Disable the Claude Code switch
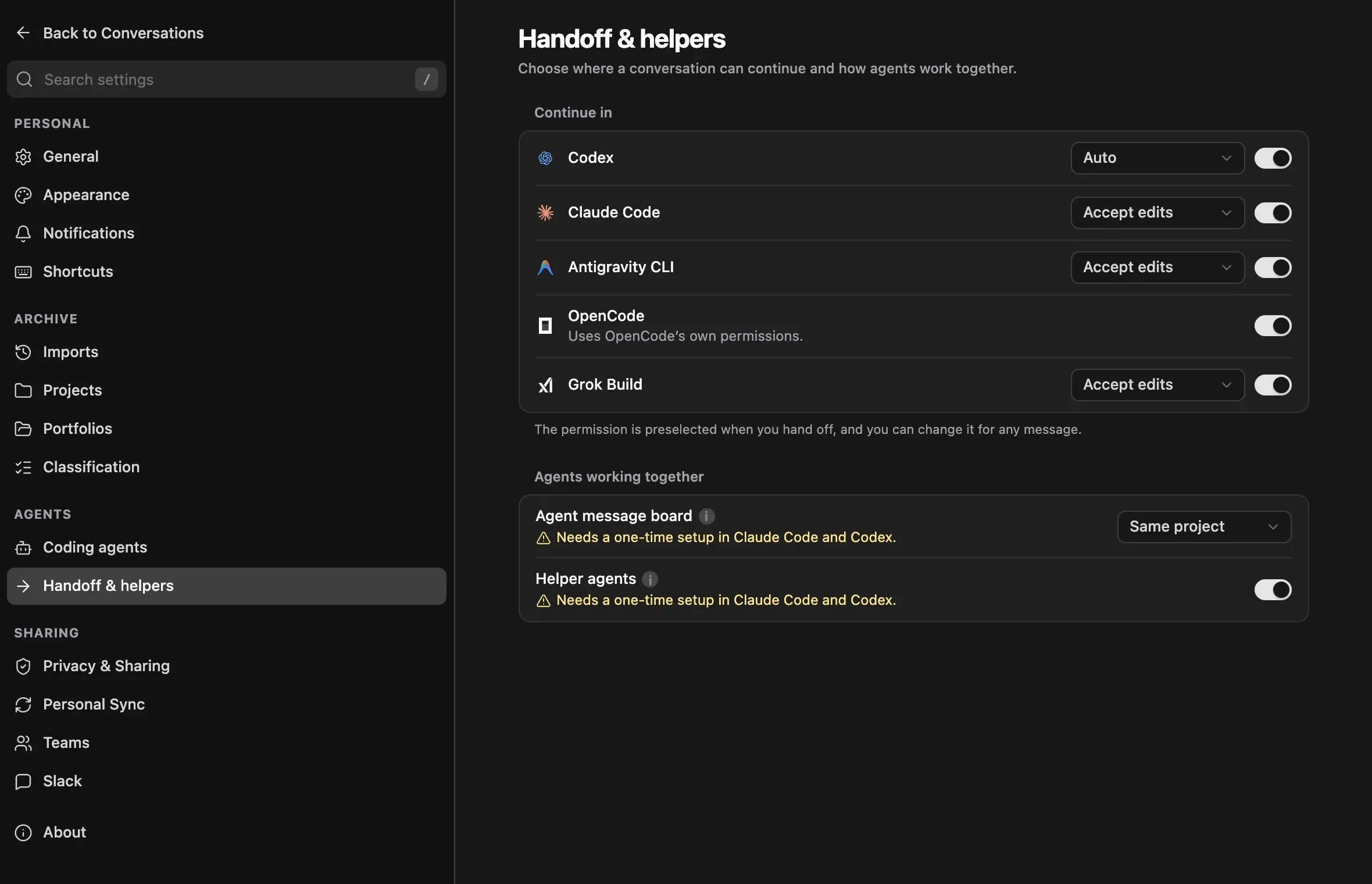The width and height of the screenshot is (1372, 884). [1273, 212]
